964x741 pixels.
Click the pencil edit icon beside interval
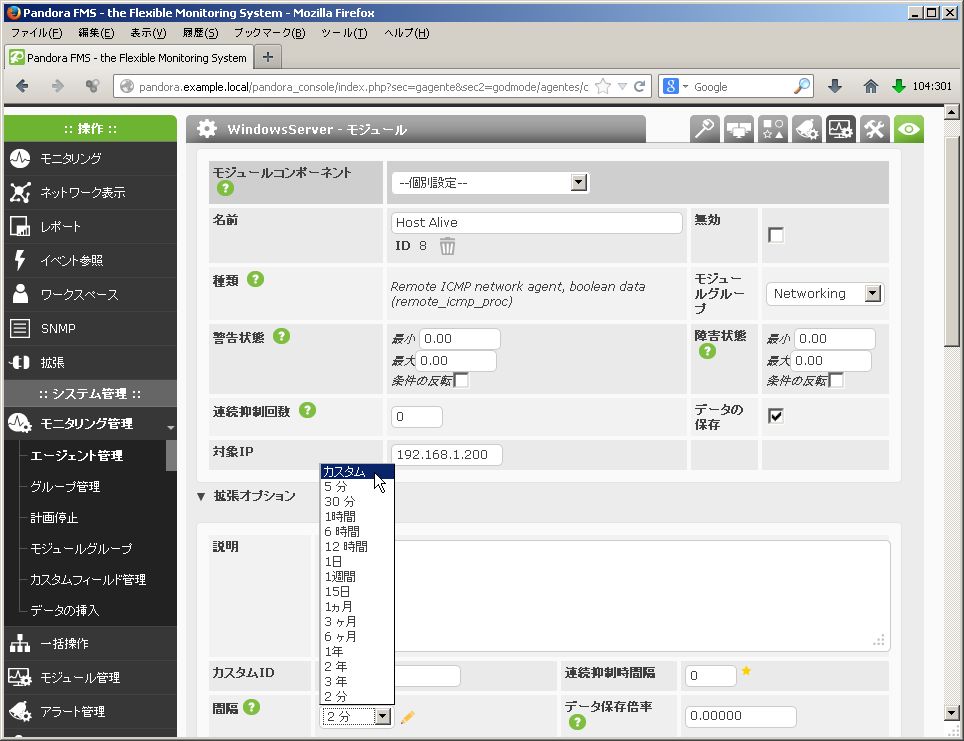pos(408,717)
